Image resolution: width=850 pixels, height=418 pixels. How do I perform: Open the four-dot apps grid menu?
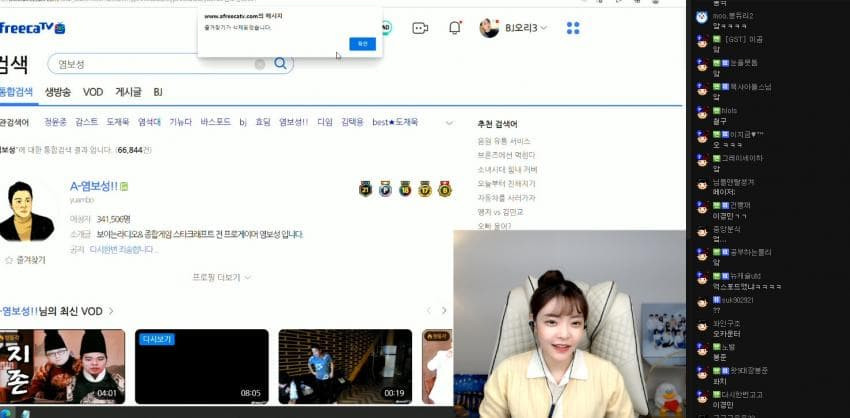[573, 28]
